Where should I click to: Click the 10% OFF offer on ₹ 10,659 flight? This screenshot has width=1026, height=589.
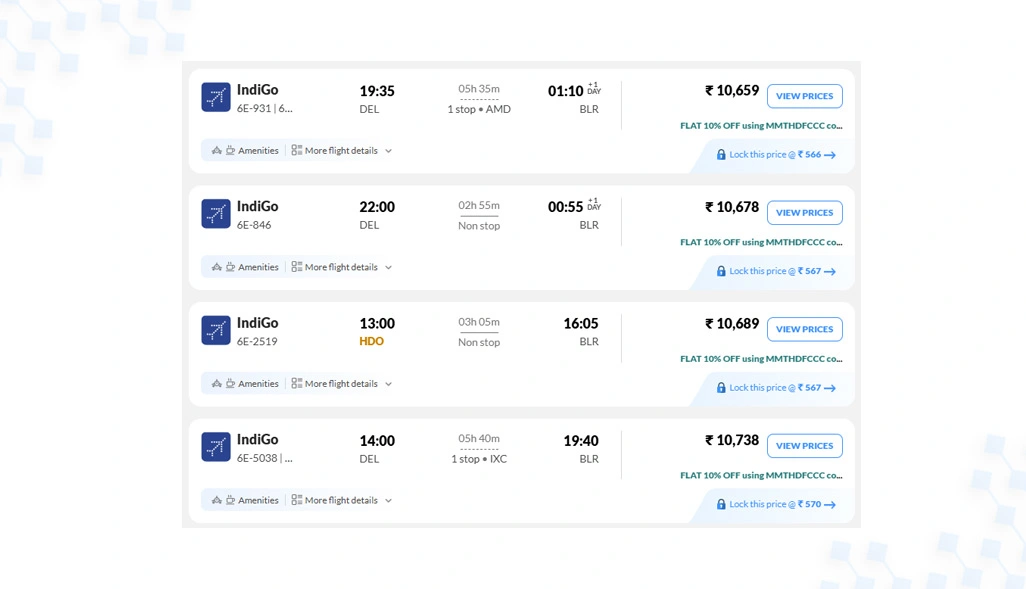tap(761, 126)
